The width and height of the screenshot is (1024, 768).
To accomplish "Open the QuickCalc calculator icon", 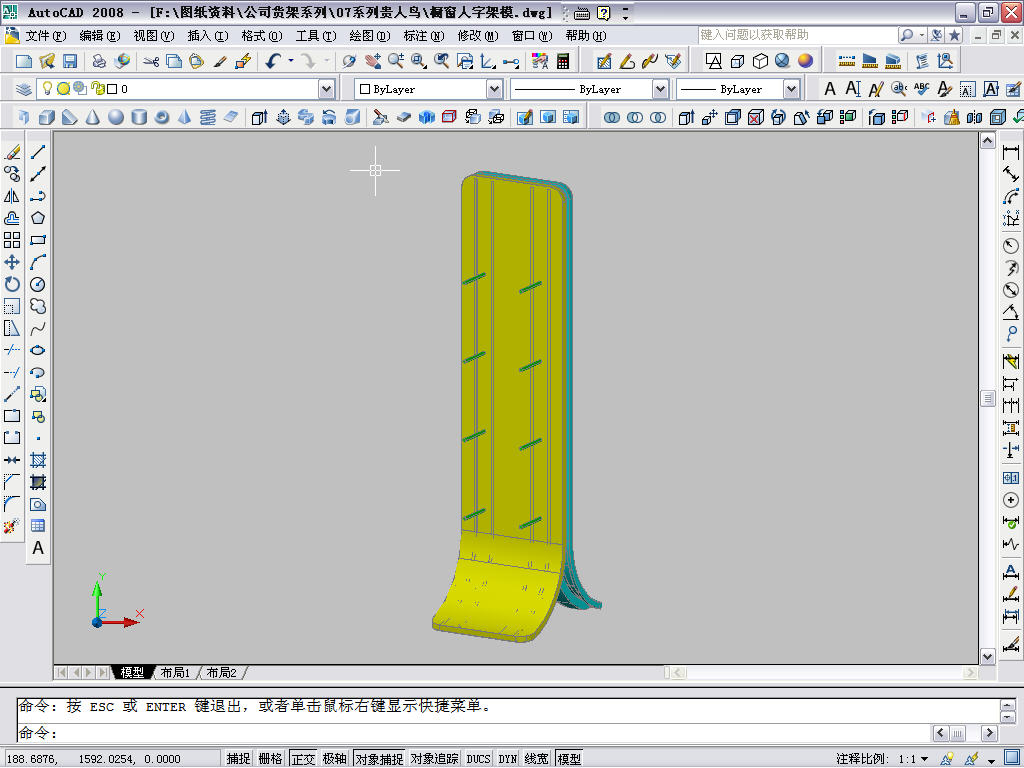I will point(563,61).
